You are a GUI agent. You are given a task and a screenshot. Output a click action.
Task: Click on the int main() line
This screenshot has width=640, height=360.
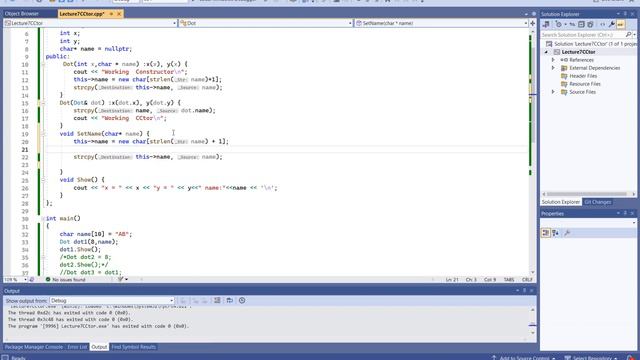(x=63, y=218)
